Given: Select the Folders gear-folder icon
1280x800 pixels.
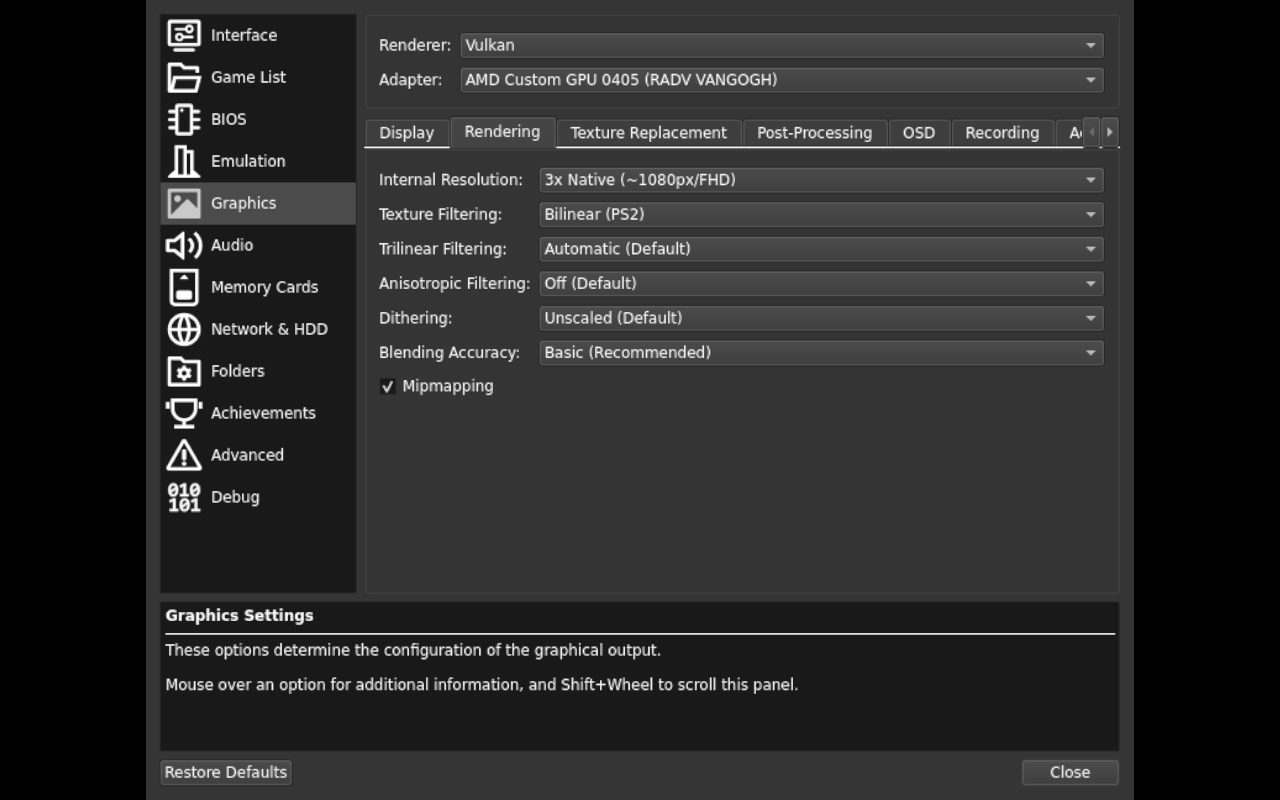Looking at the screenshot, I should click(184, 371).
